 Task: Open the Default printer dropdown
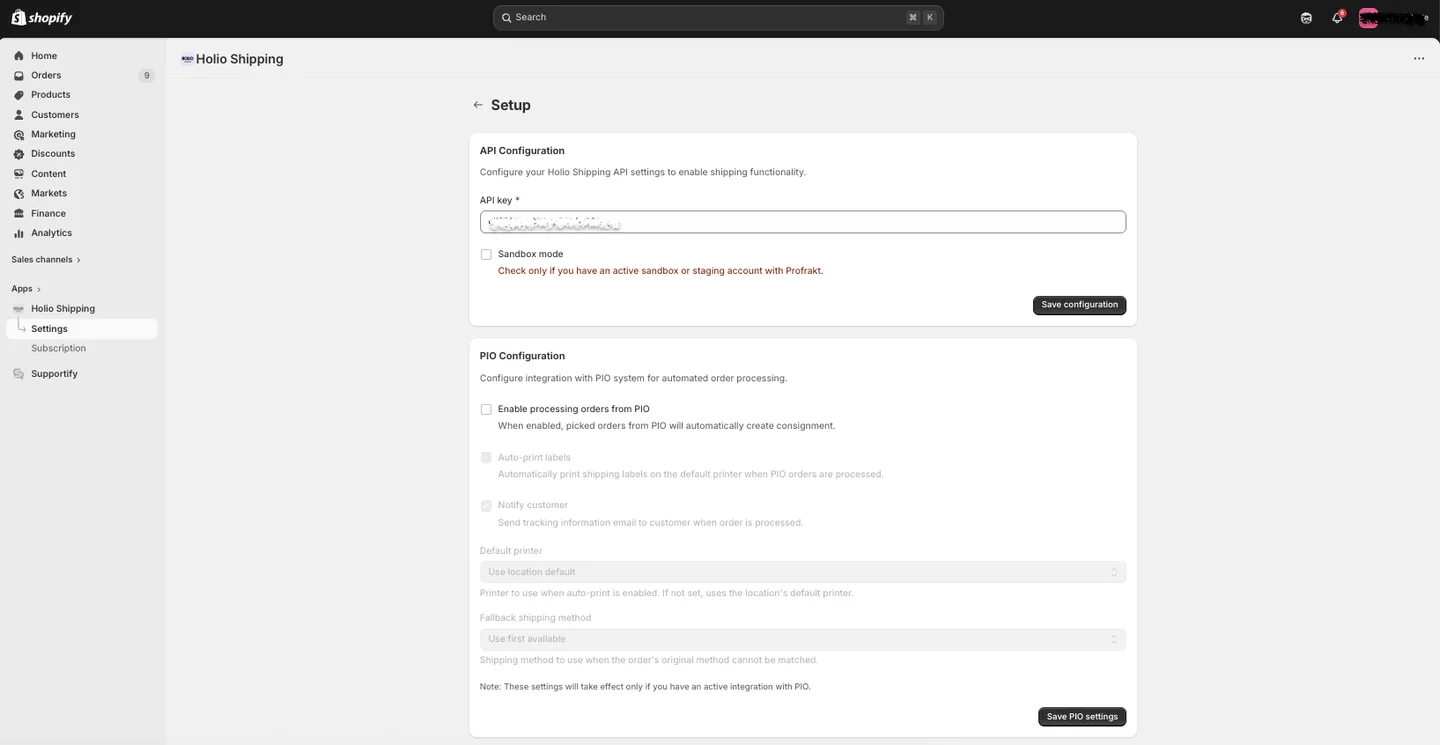803,572
